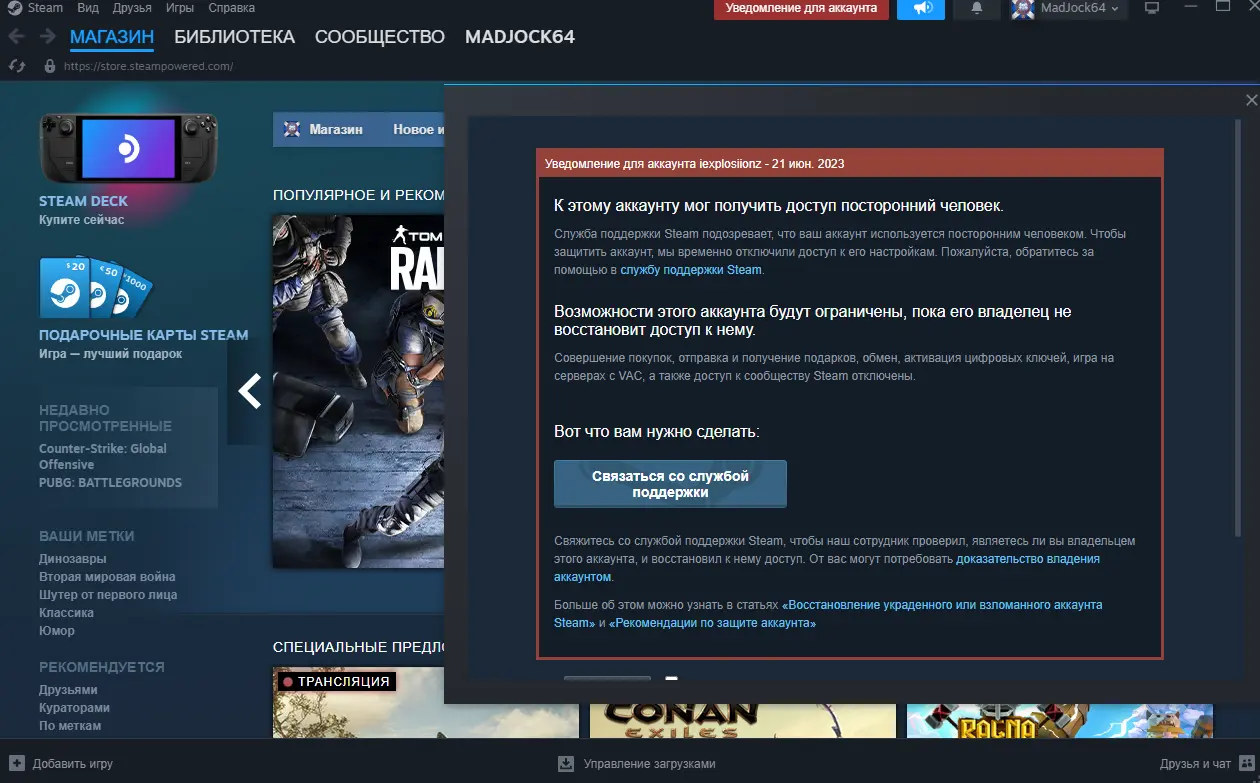
Task: Open the Игры menu
Action: tap(180, 7)
